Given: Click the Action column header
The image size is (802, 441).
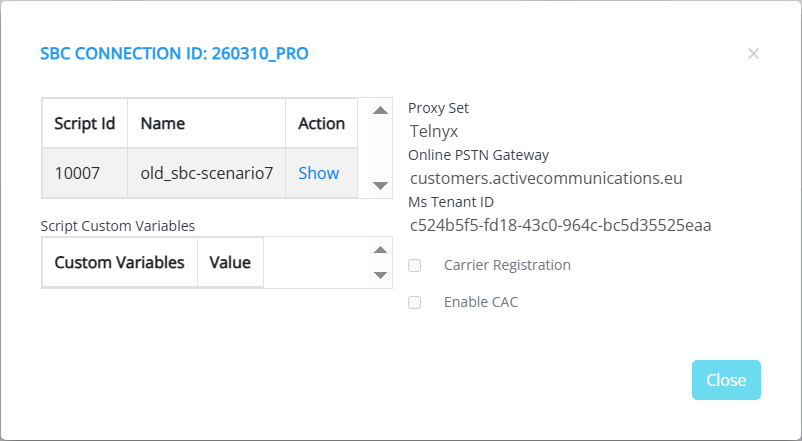Looking at the screenshot, I should pyautogui.click(x=321, y=124).
